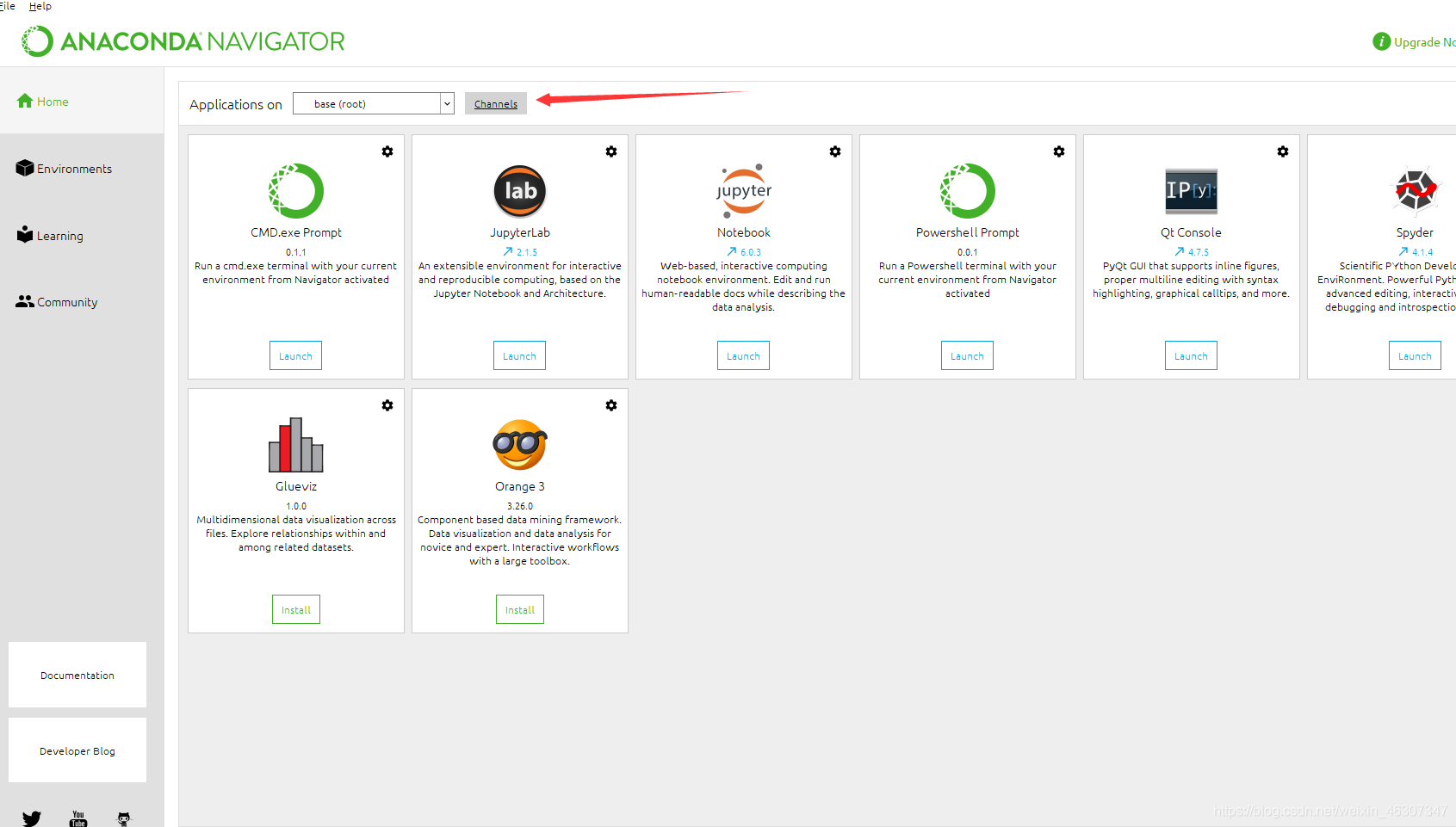Click the CMD.exe Prompt 0.1.1 version number
Screen dimensions: 1456x827
pyautogui.click(x=296, y=252)
